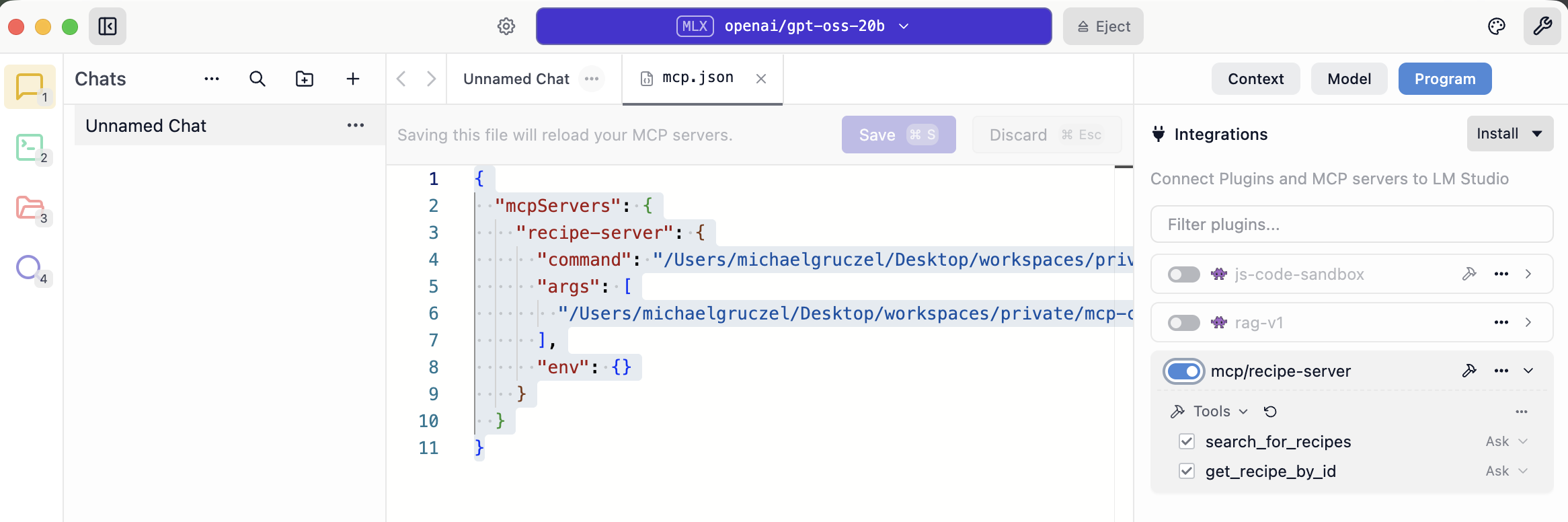
Task: Switch to the Unnamed Chat tab
Action: (x=516, y=79)
